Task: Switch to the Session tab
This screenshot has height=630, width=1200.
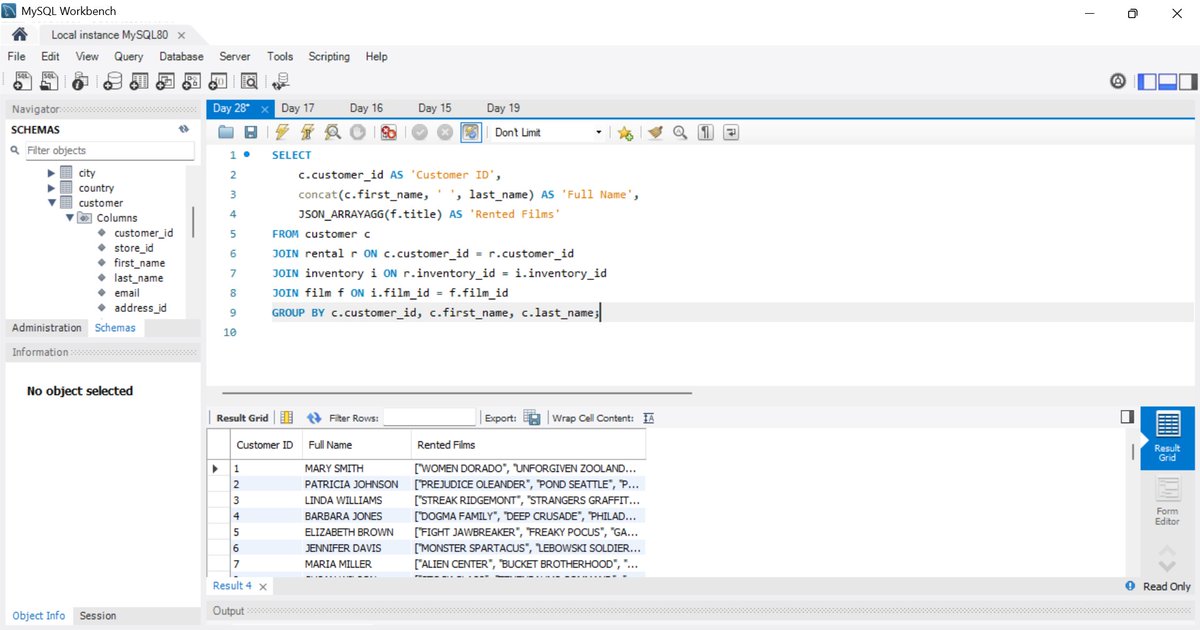Action: 98,616
